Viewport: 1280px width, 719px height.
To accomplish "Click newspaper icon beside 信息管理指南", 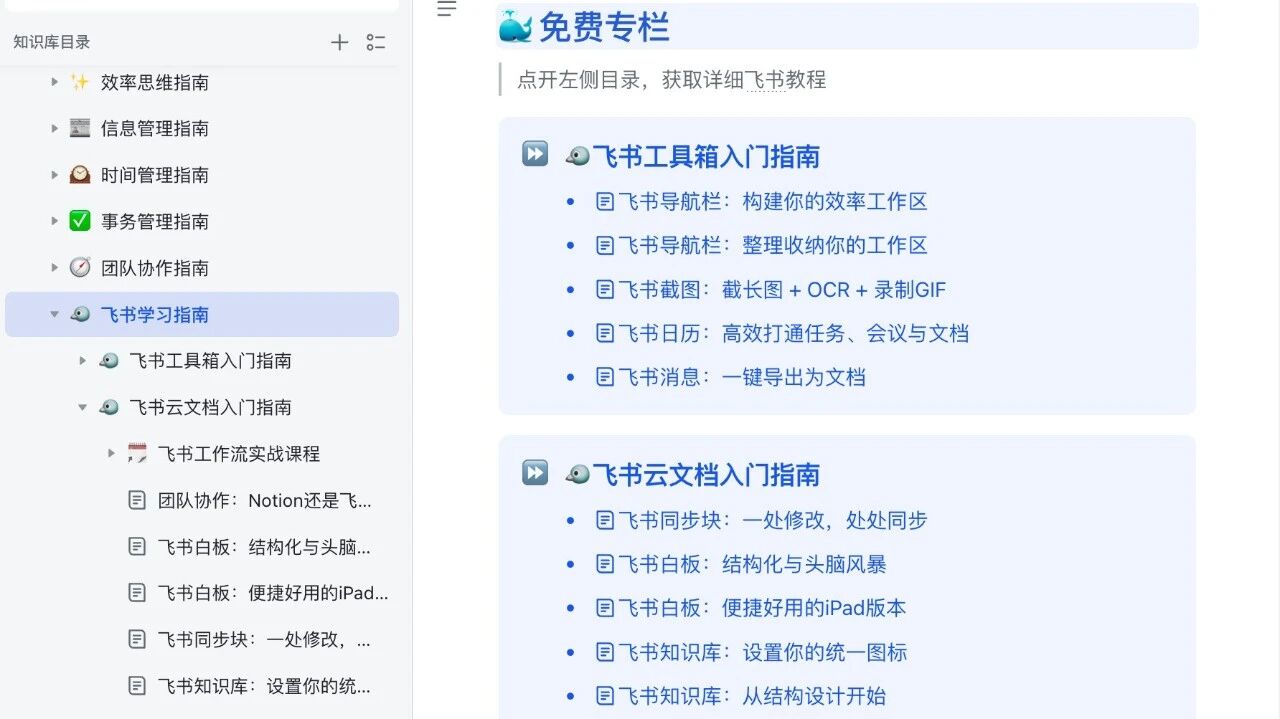I will coord(80,128).
